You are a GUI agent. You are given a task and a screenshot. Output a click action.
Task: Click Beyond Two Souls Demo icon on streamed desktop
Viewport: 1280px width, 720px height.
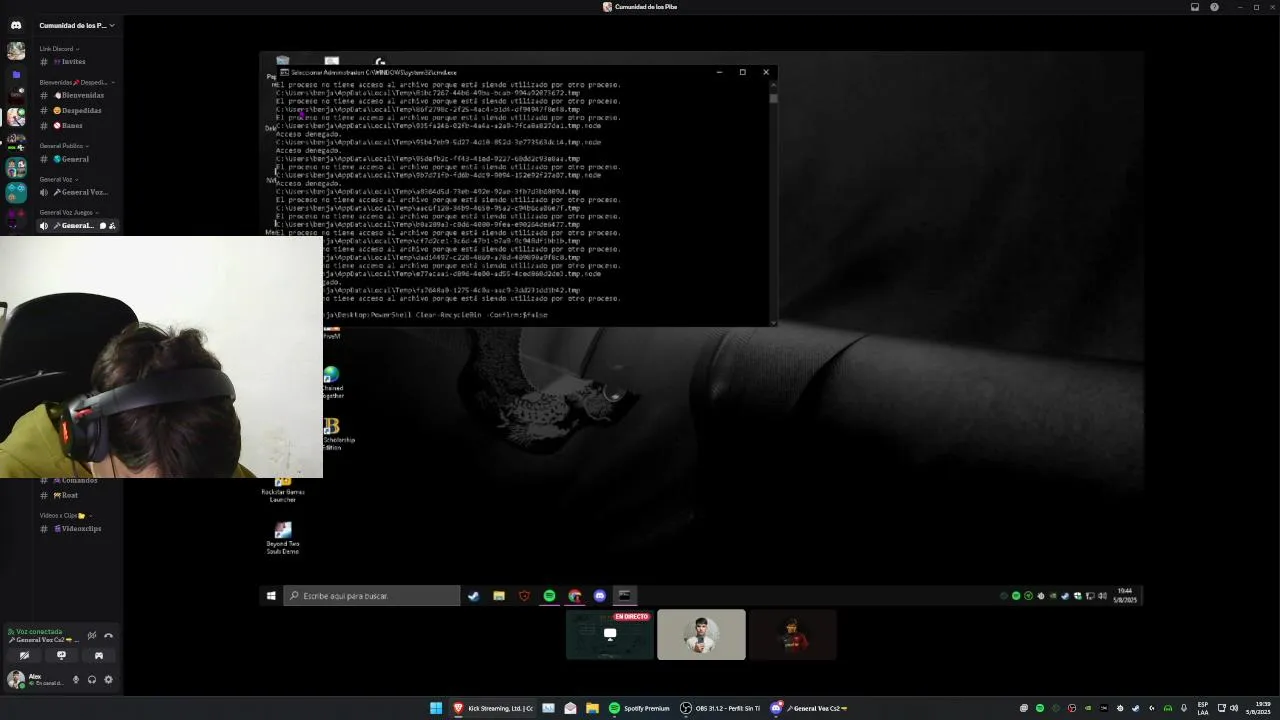(283, 537)
